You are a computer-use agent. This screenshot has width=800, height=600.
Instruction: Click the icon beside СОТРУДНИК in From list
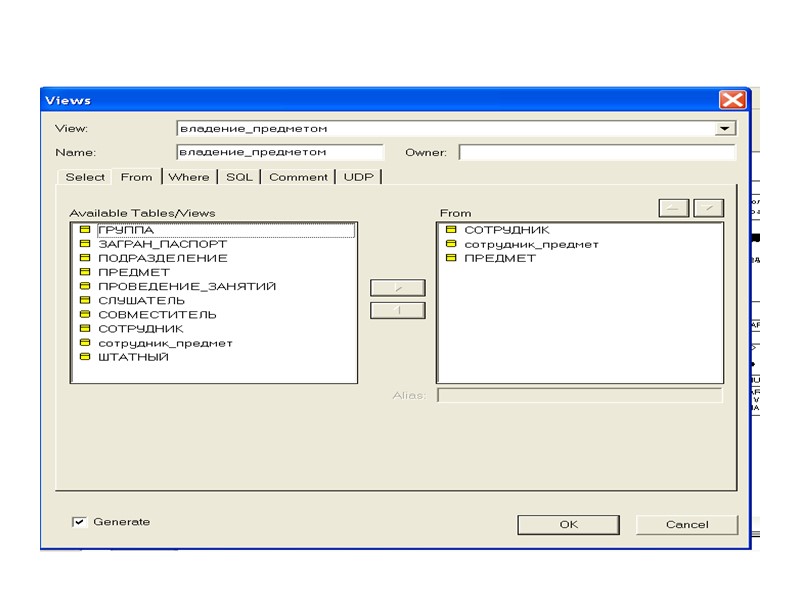click(451, 230)
